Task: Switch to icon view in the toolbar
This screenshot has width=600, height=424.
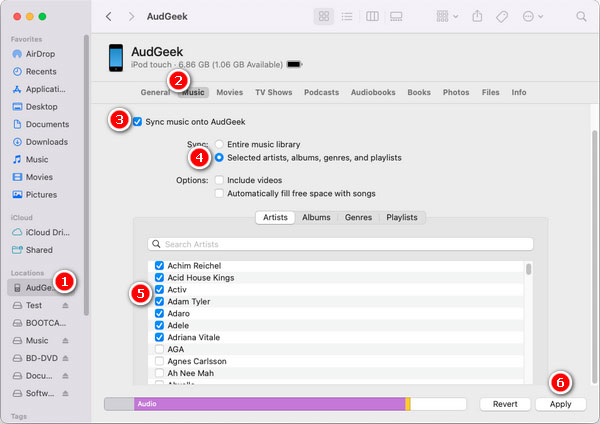Action: point(324,16)
